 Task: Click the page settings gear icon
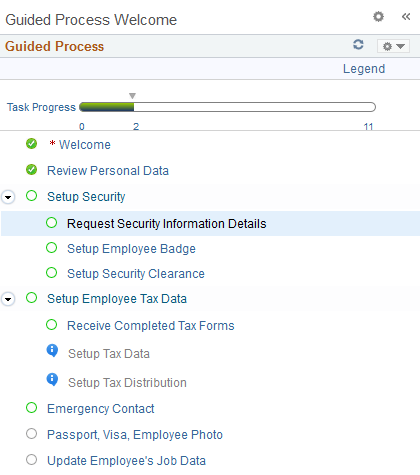pyautogui.click(x=378, y=16)
